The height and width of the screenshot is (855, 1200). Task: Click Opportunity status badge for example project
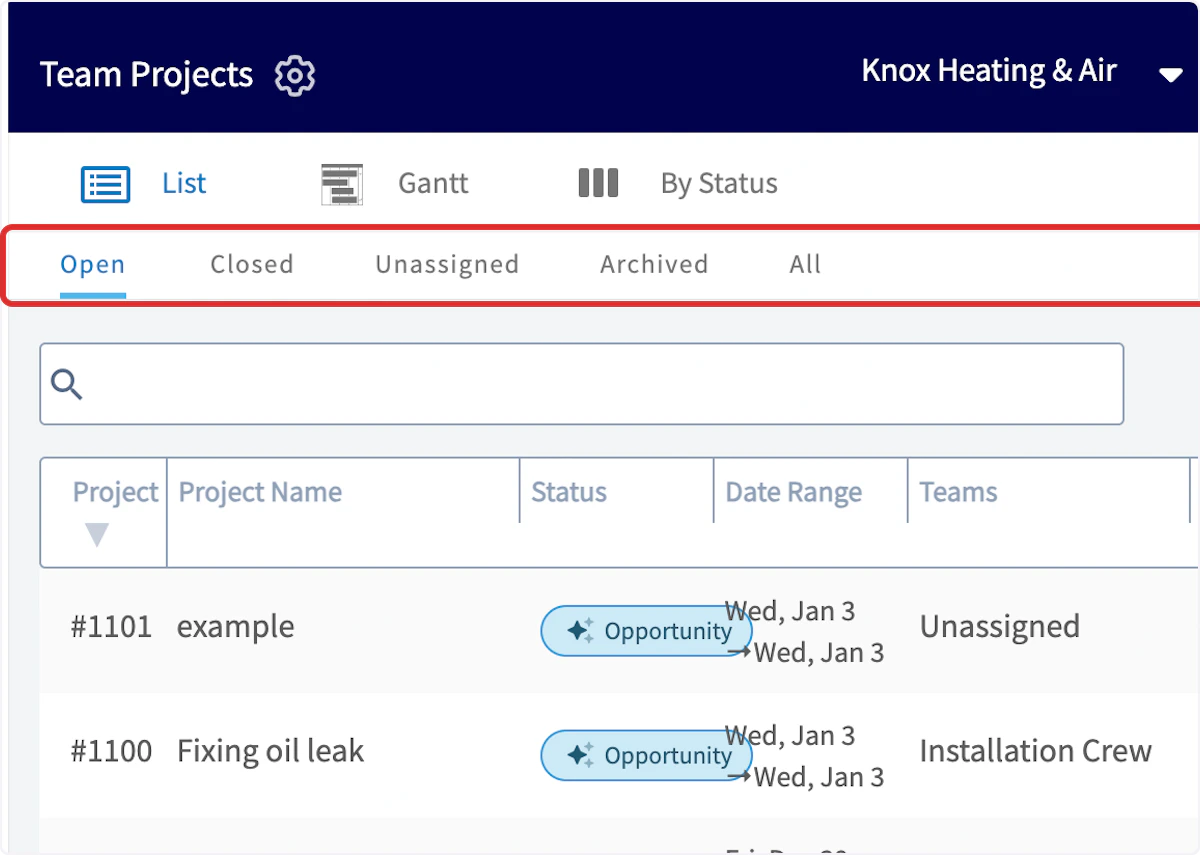647,631
